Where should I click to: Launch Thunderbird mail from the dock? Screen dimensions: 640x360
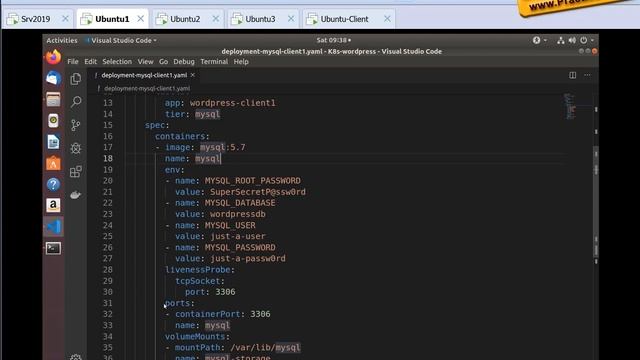point(53,78)
